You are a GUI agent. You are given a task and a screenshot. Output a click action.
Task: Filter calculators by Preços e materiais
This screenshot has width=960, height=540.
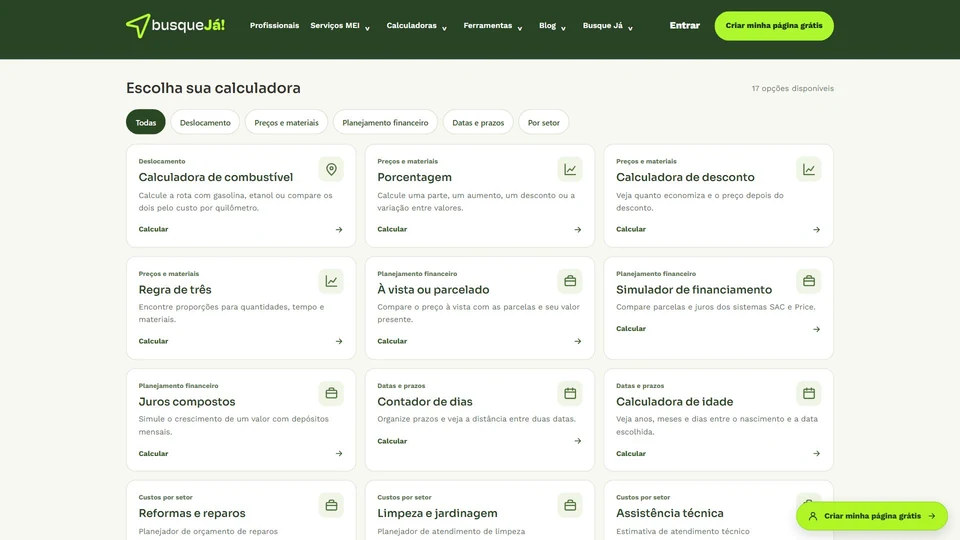(x=287, y=122)
